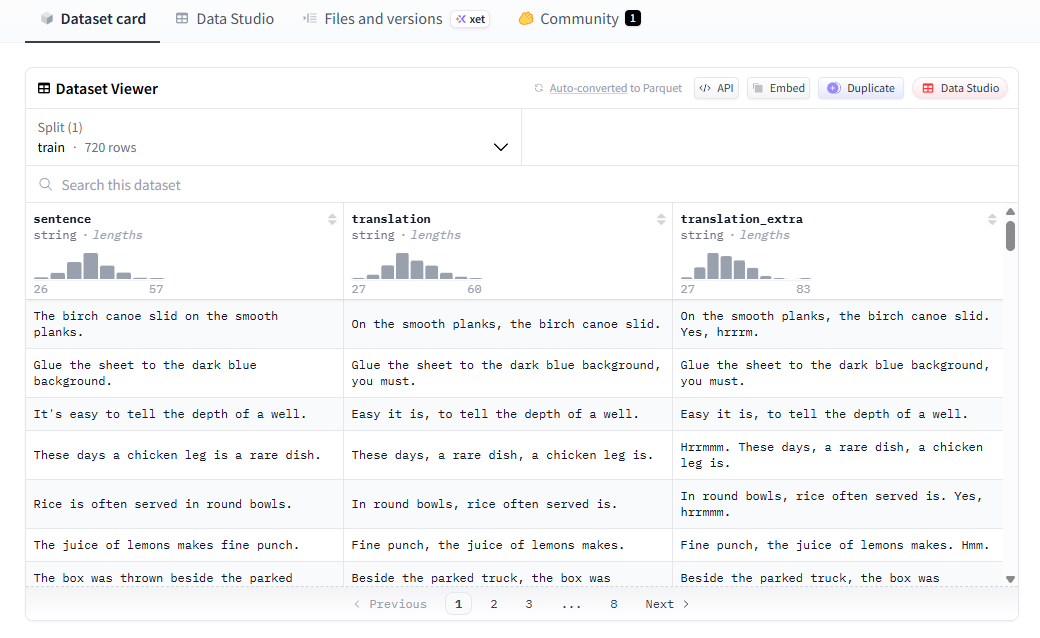1040x638 pixels.
Task: Click the translation_extra lengths histogram
Action: [x=746, y=266]
